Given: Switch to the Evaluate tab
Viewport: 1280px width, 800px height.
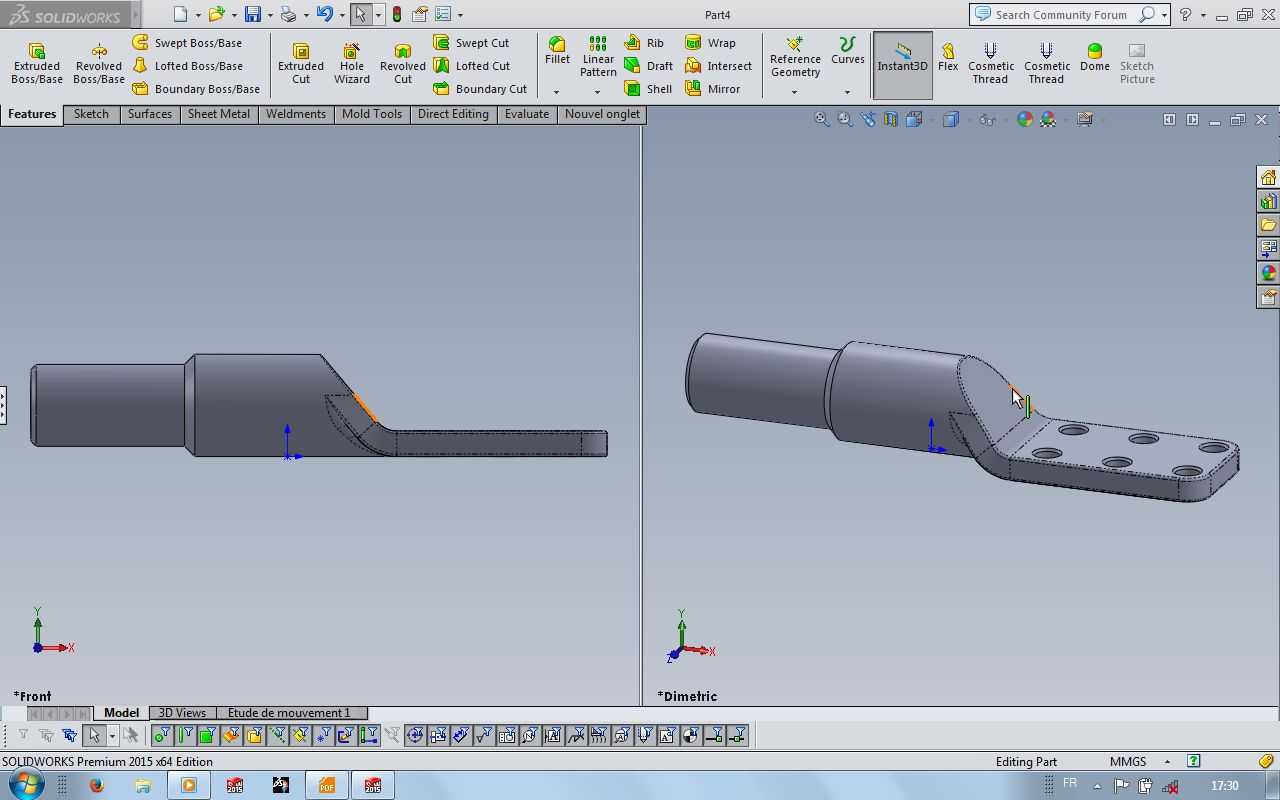Looking at the screenshot, I should (527, 114).
